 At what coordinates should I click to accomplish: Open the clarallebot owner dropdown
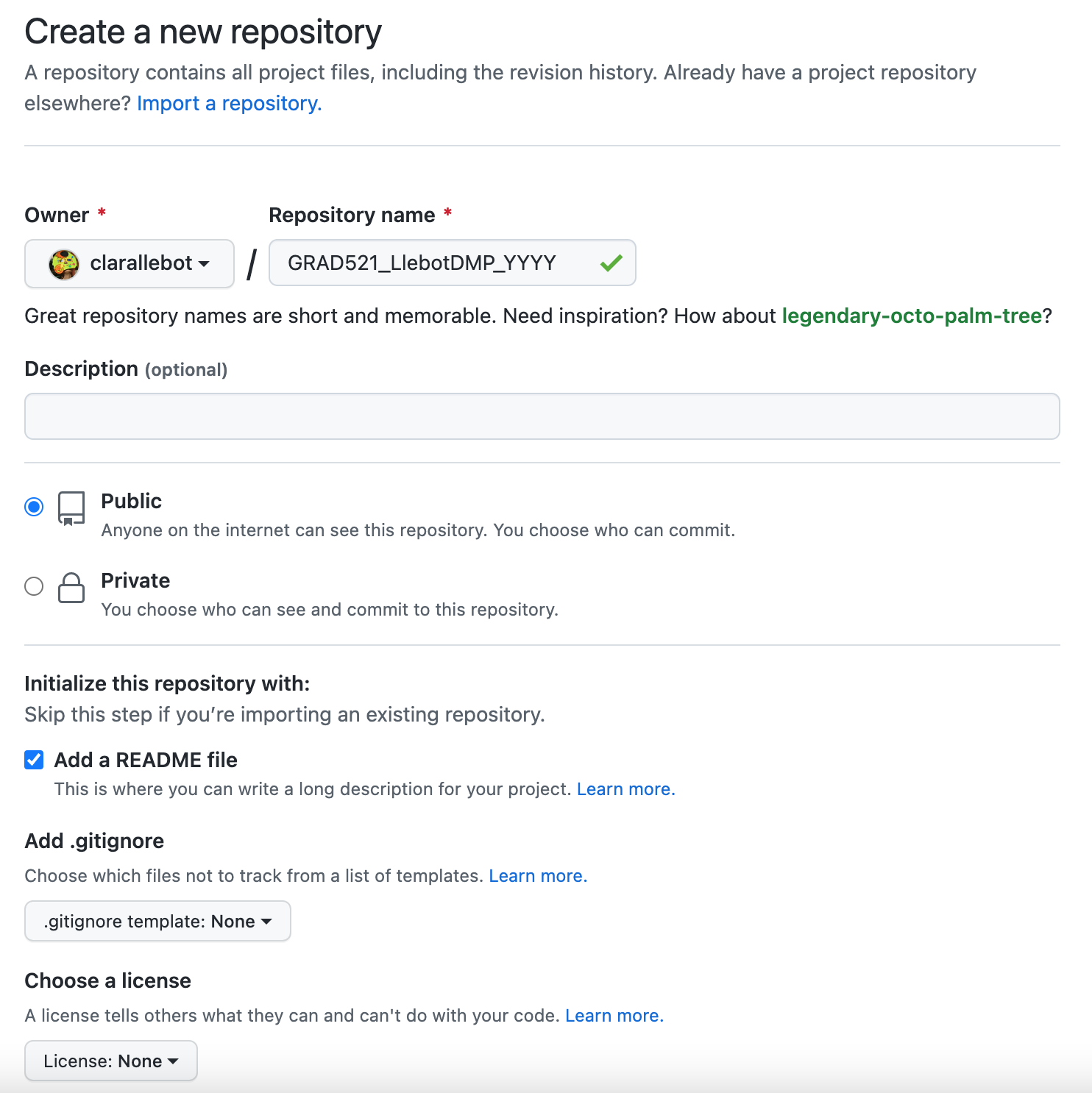130,263
